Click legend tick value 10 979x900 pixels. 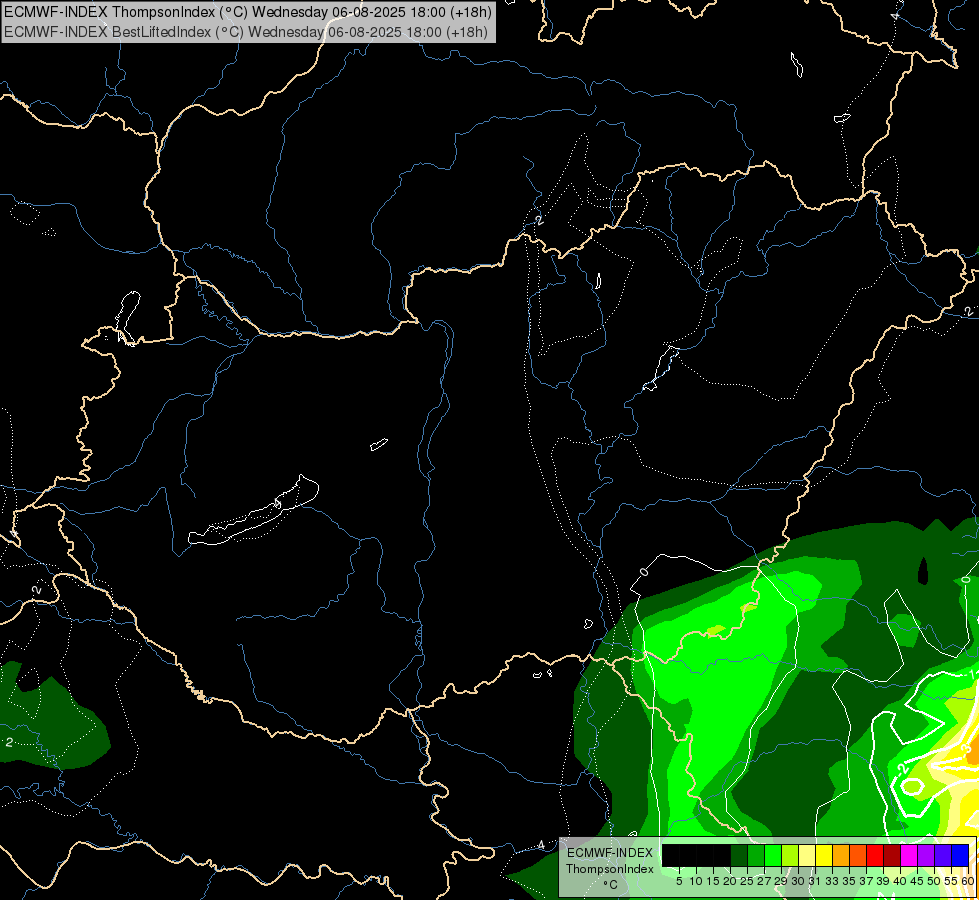[x=696, y=881]
